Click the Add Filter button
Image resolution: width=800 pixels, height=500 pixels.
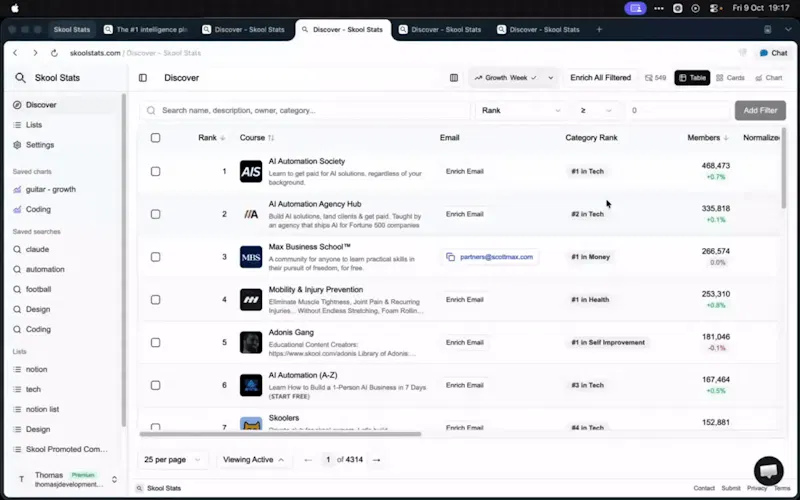click(x=760, y=110)
